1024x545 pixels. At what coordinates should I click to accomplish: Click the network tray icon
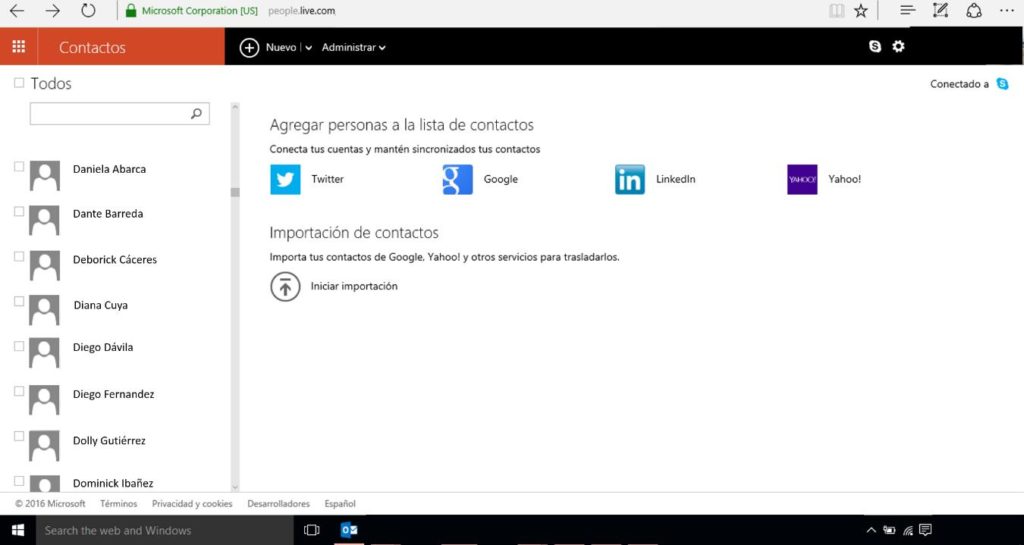[908, 530]
